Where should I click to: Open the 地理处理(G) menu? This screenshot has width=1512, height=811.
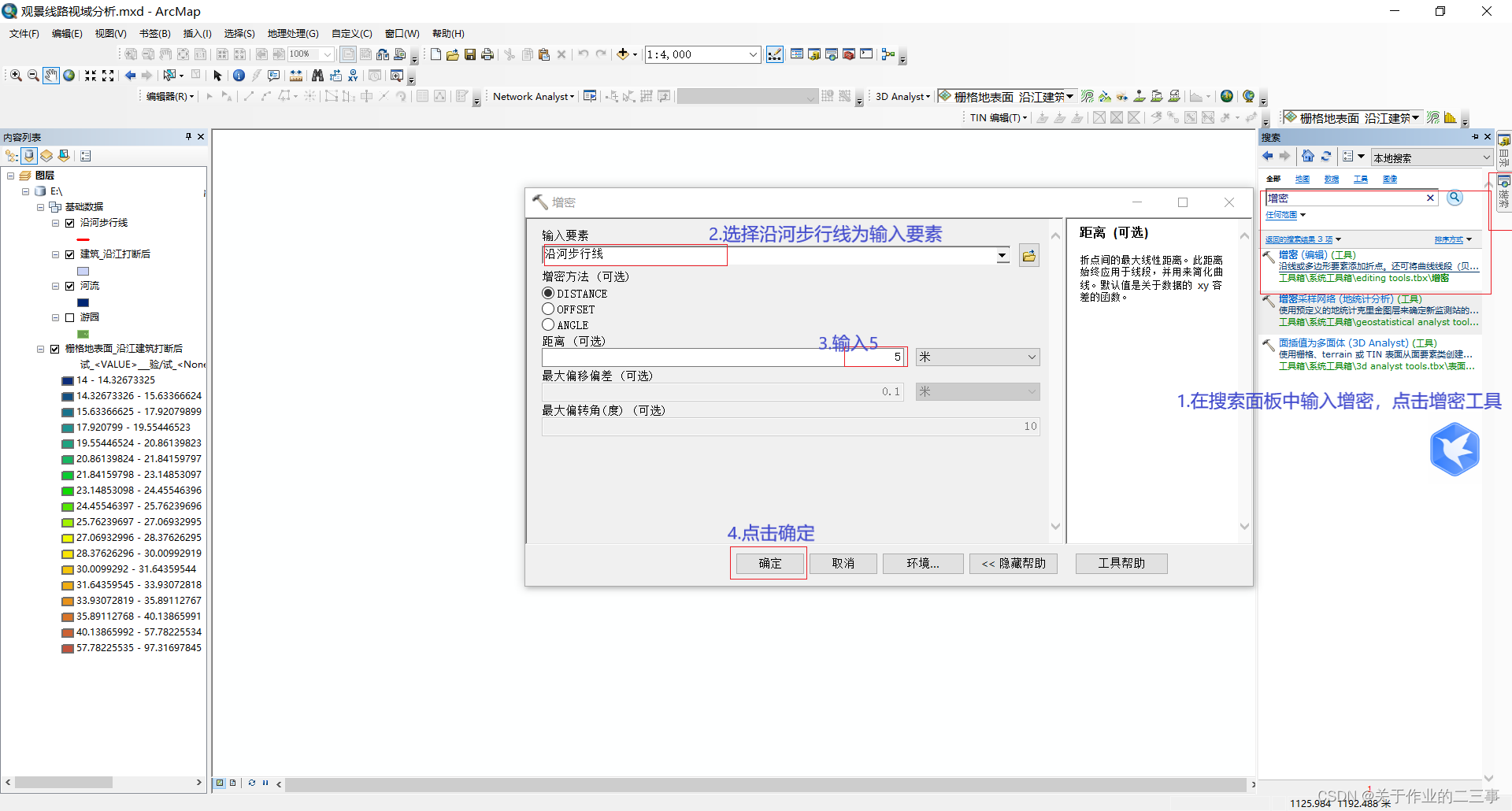(x=293, y=33)
